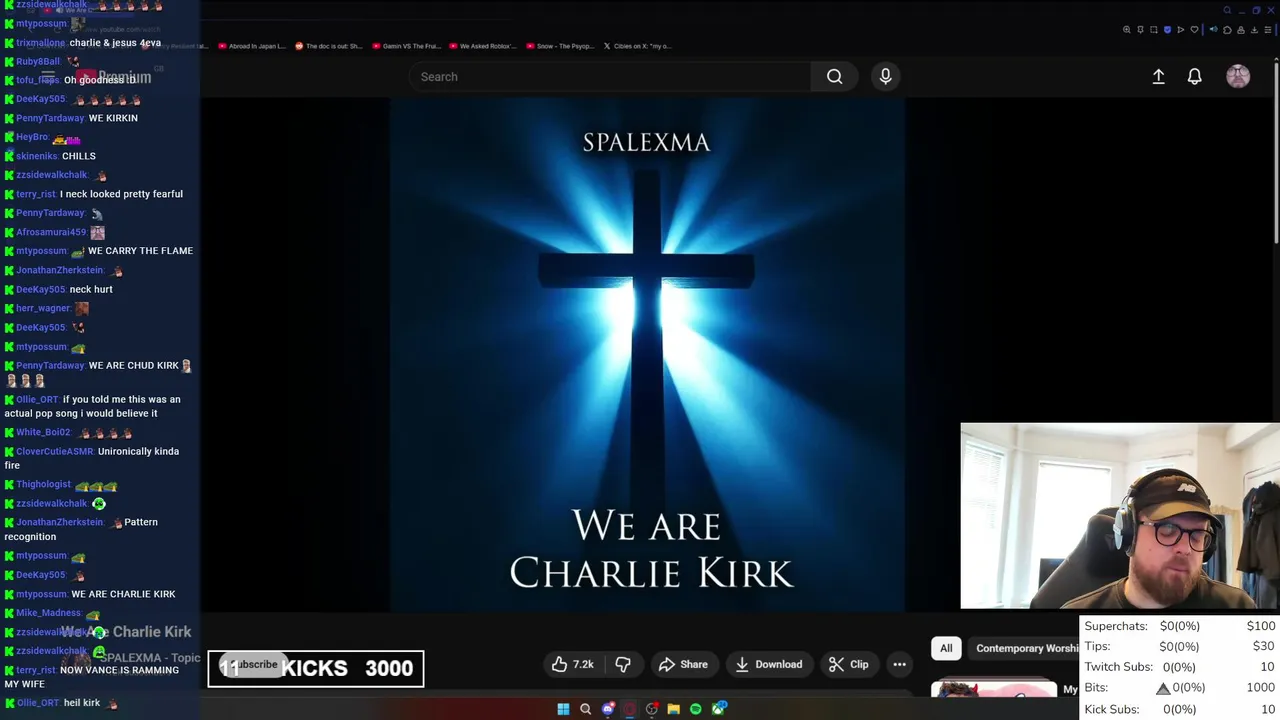
Task: Open File Explorer from taskbar
Action: coord(673,709)
